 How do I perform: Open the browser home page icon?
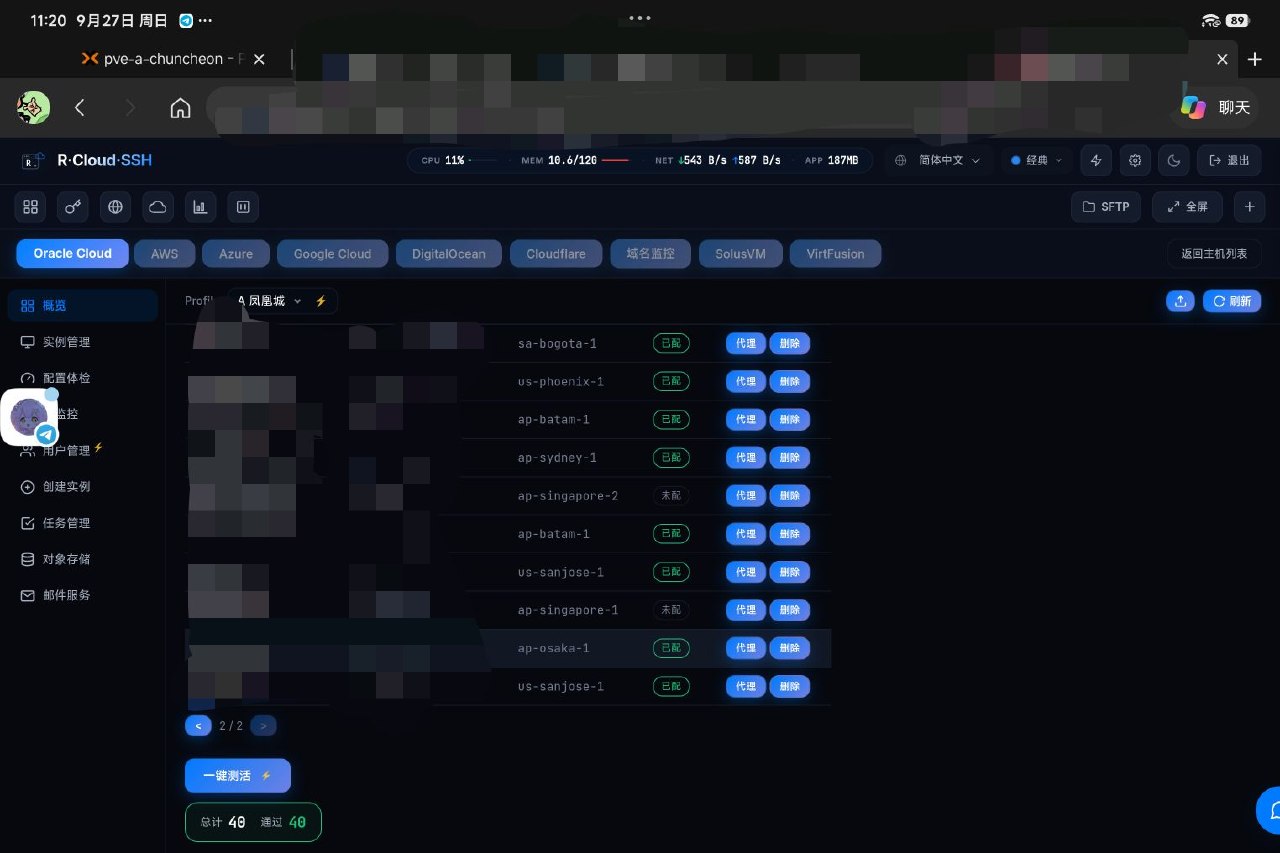180,108
